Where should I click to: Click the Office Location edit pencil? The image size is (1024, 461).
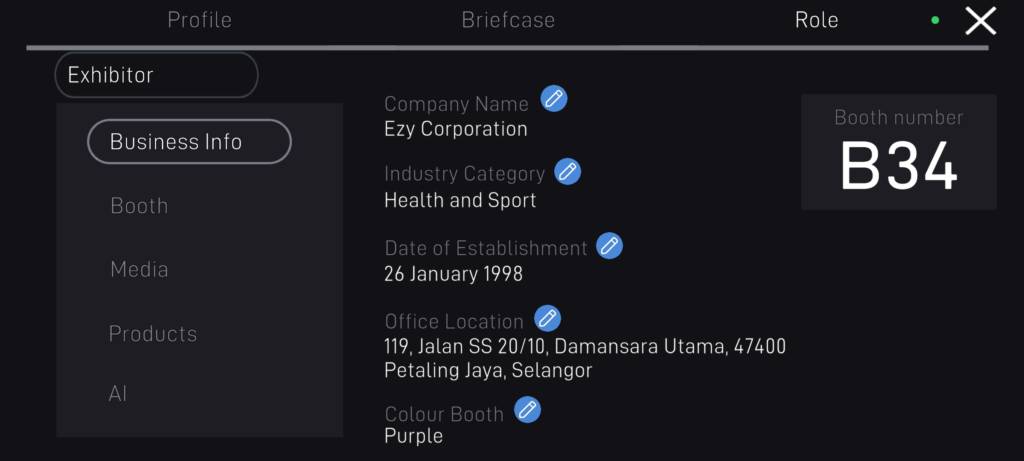coord(547,319)
